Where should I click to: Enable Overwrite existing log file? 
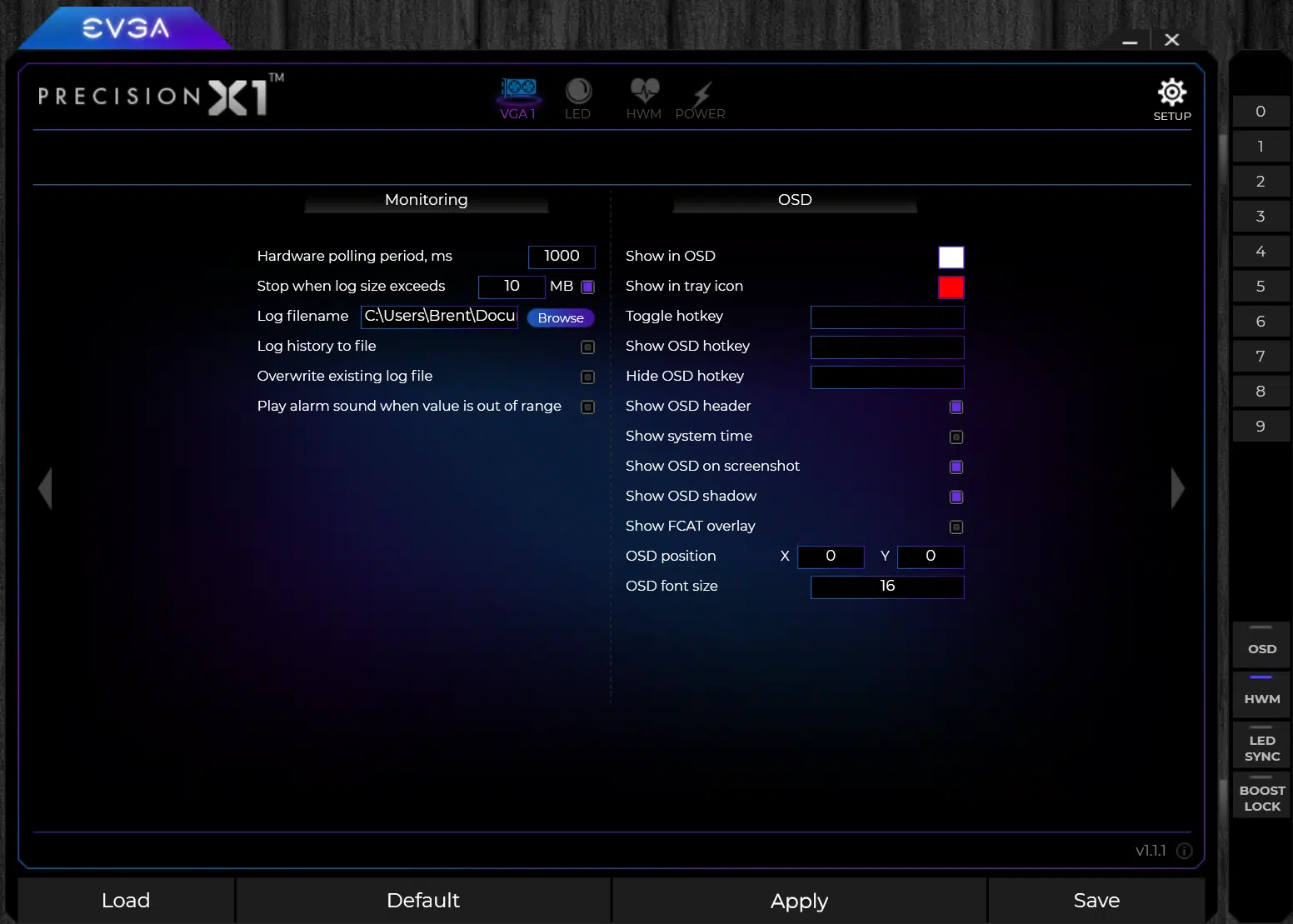point(588,377)
